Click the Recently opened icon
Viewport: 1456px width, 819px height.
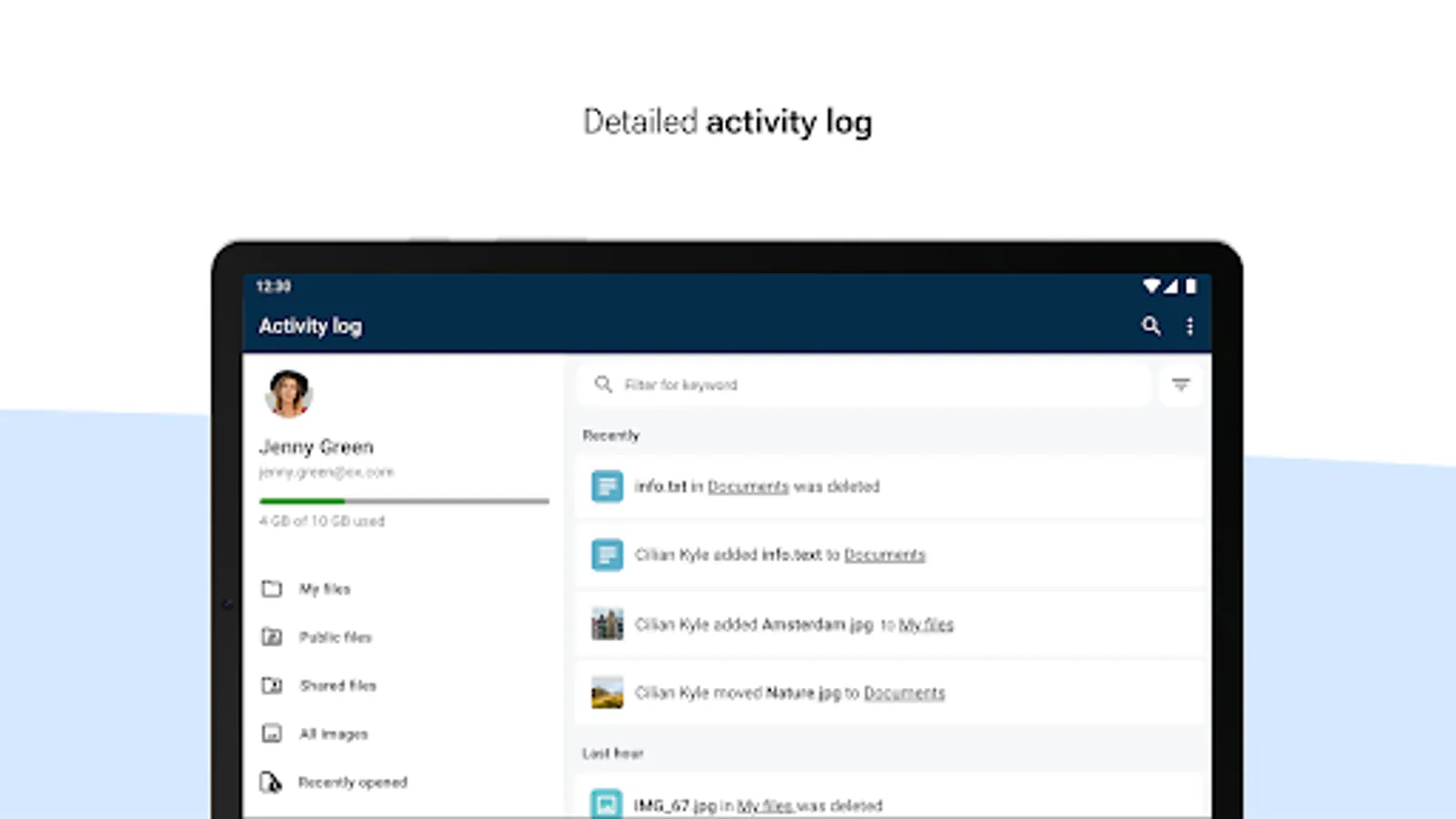271,782
